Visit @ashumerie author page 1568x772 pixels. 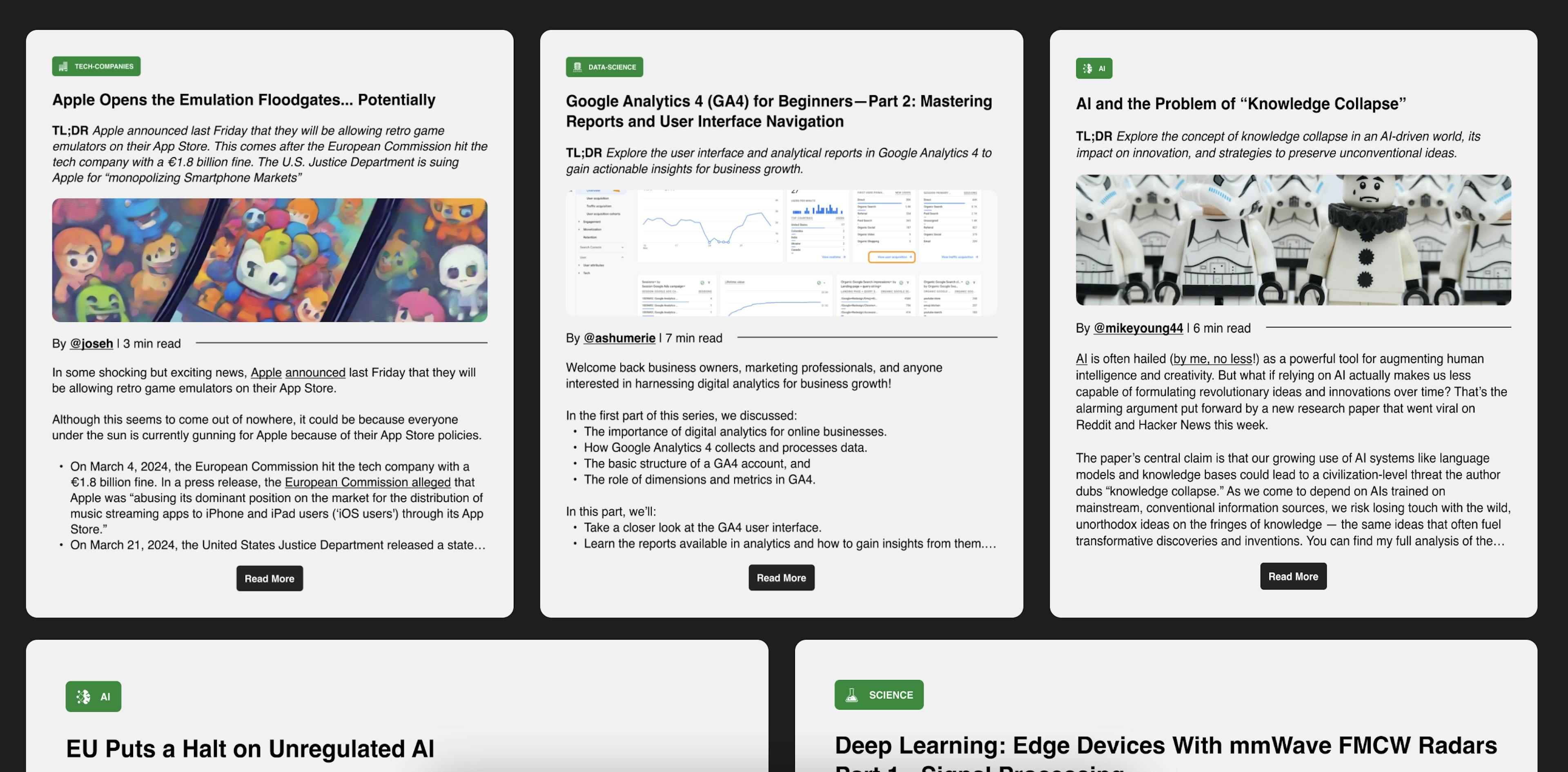619,338
